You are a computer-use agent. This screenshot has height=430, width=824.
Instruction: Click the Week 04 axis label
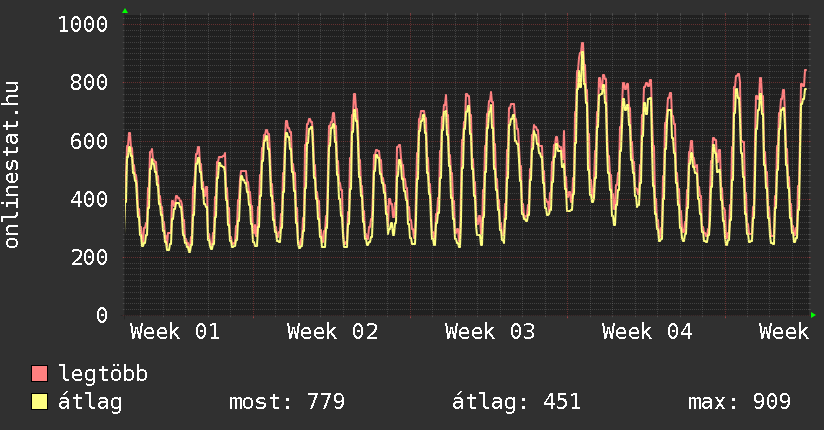coord(647,332)
